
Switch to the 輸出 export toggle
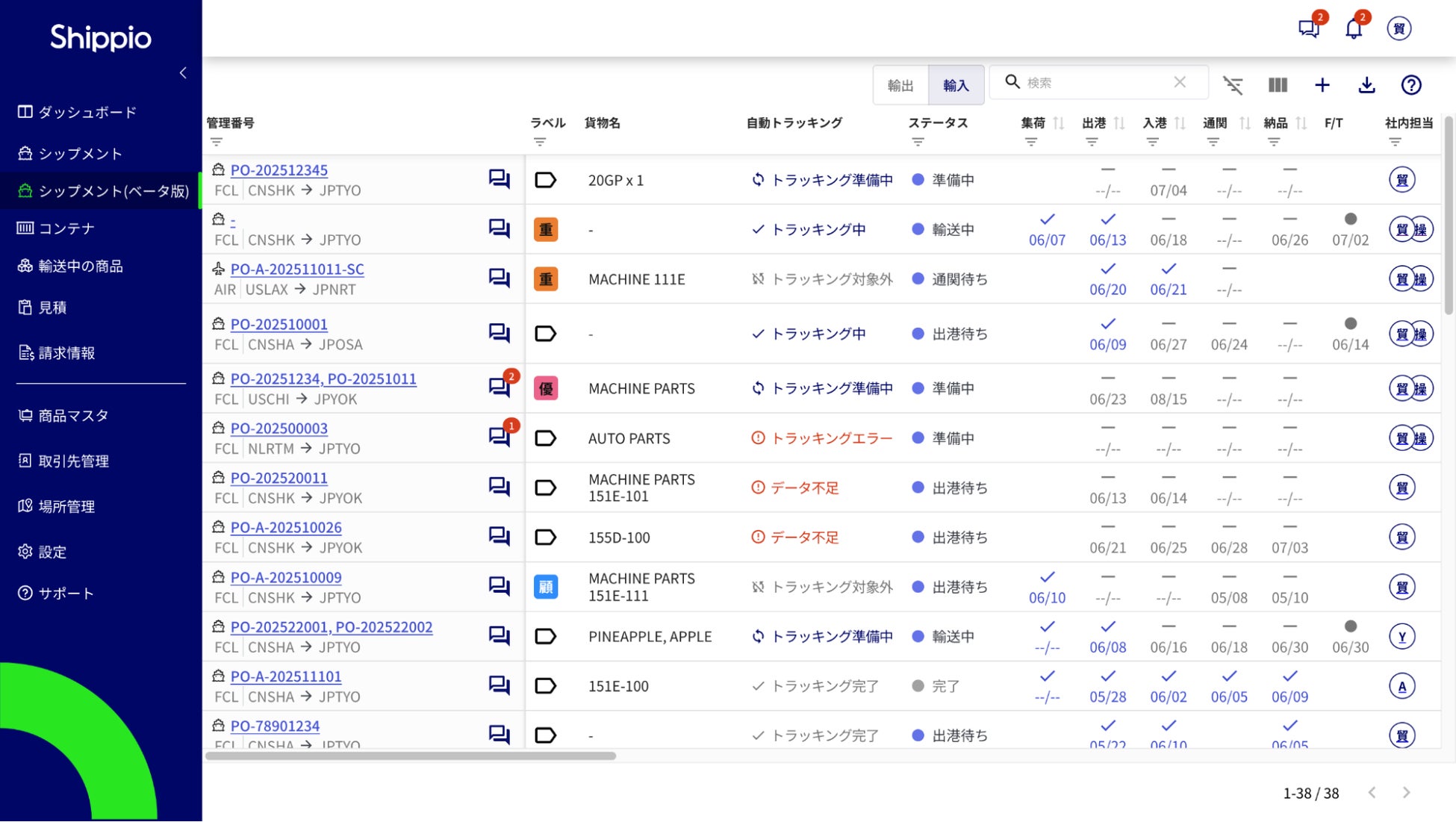(900, 85)
